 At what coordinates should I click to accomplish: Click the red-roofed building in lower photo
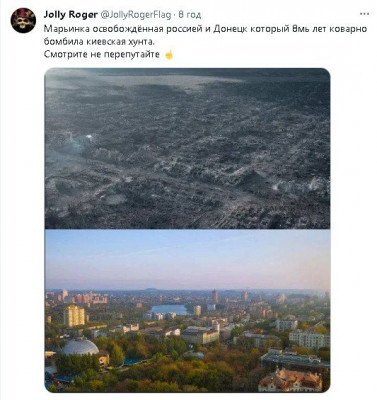pos(290,379)
